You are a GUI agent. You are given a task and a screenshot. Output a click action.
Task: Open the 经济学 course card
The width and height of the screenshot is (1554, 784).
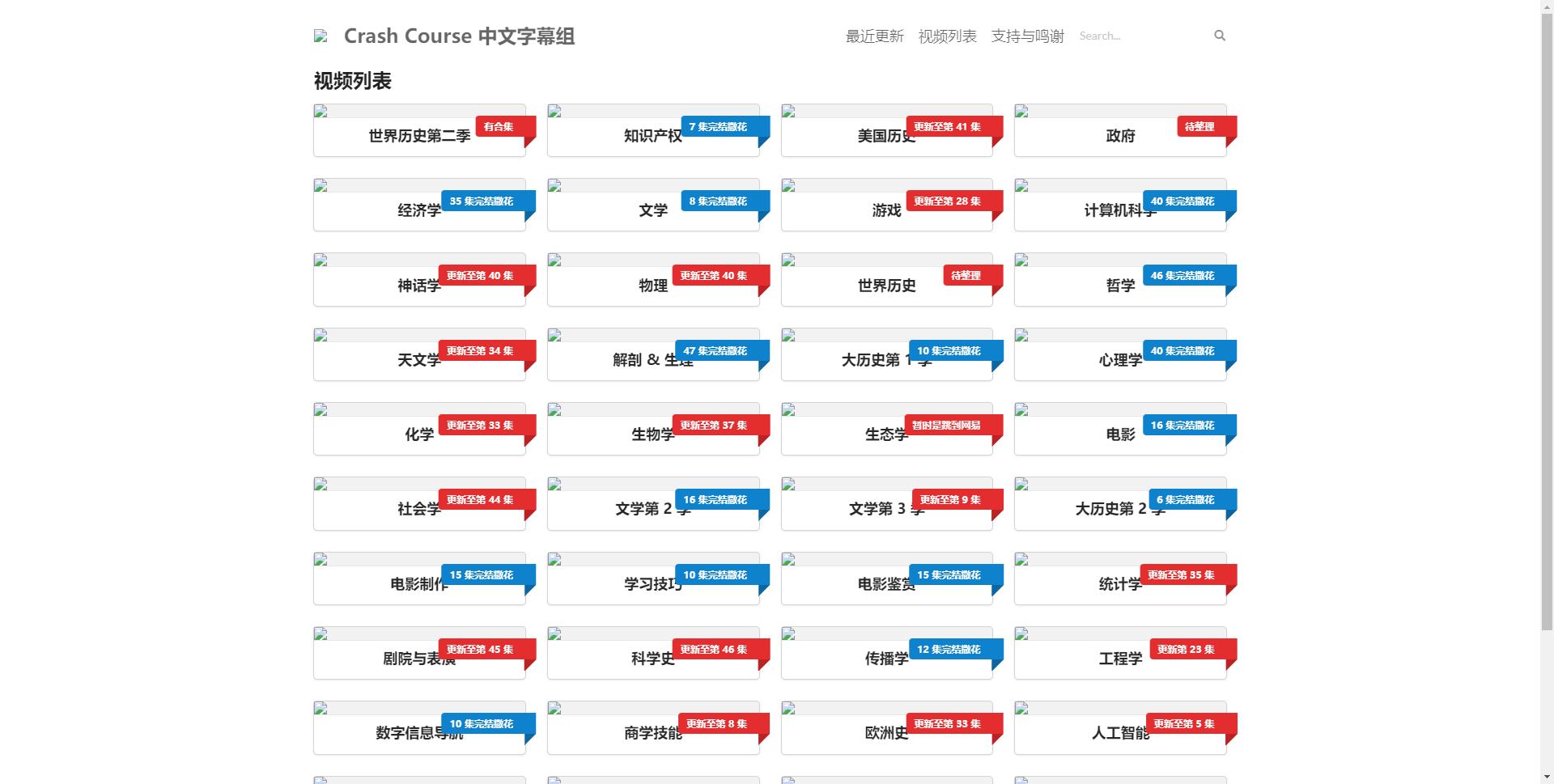tap(418, 210)
